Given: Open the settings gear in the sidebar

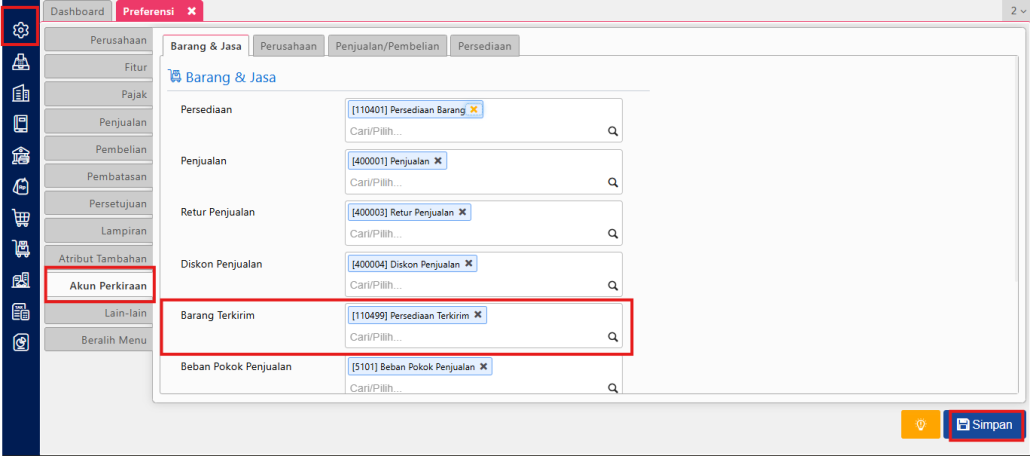Looking at the screenshot, I should point(20,30).
